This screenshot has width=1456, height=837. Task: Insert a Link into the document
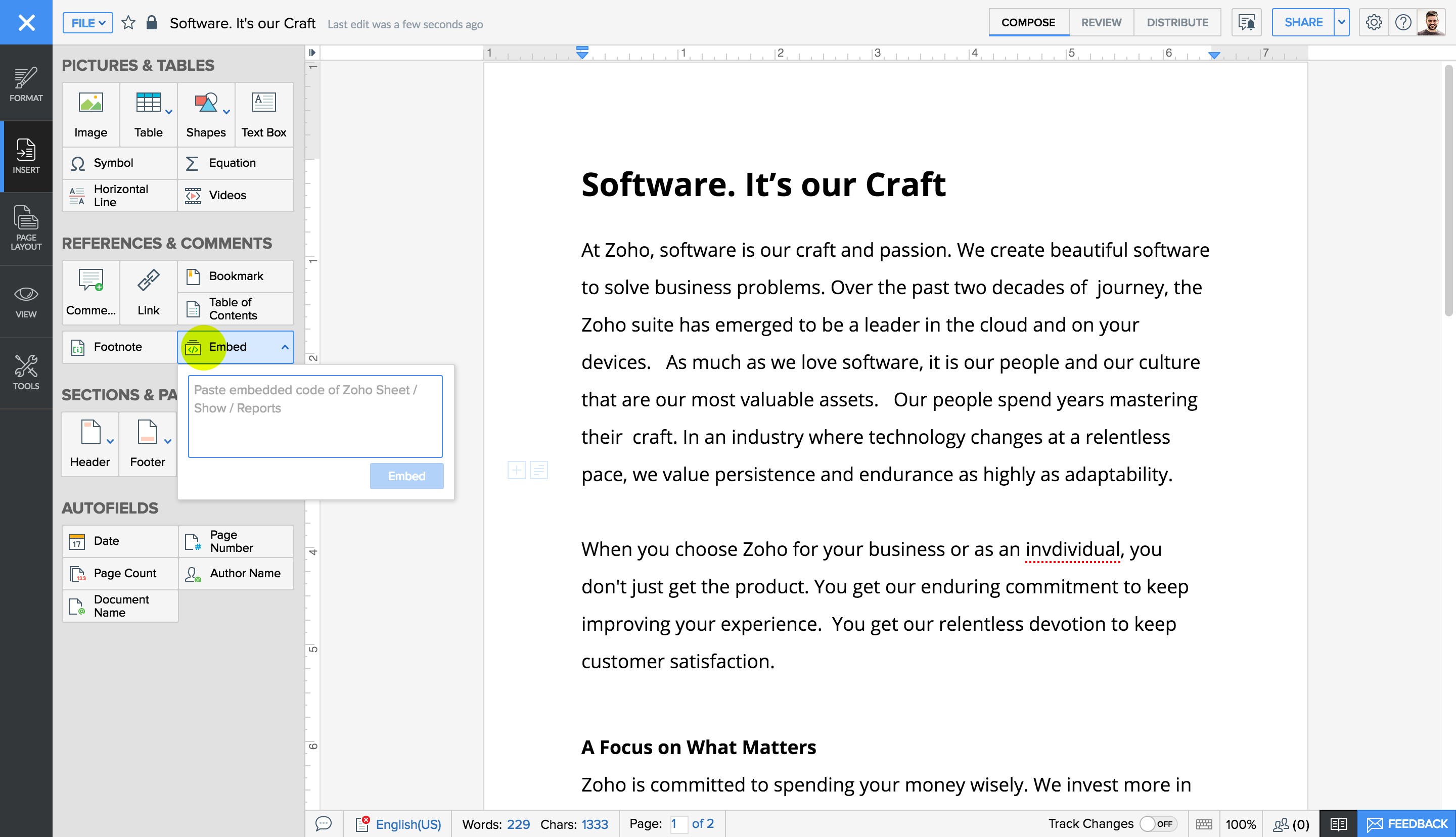point(148,293)
